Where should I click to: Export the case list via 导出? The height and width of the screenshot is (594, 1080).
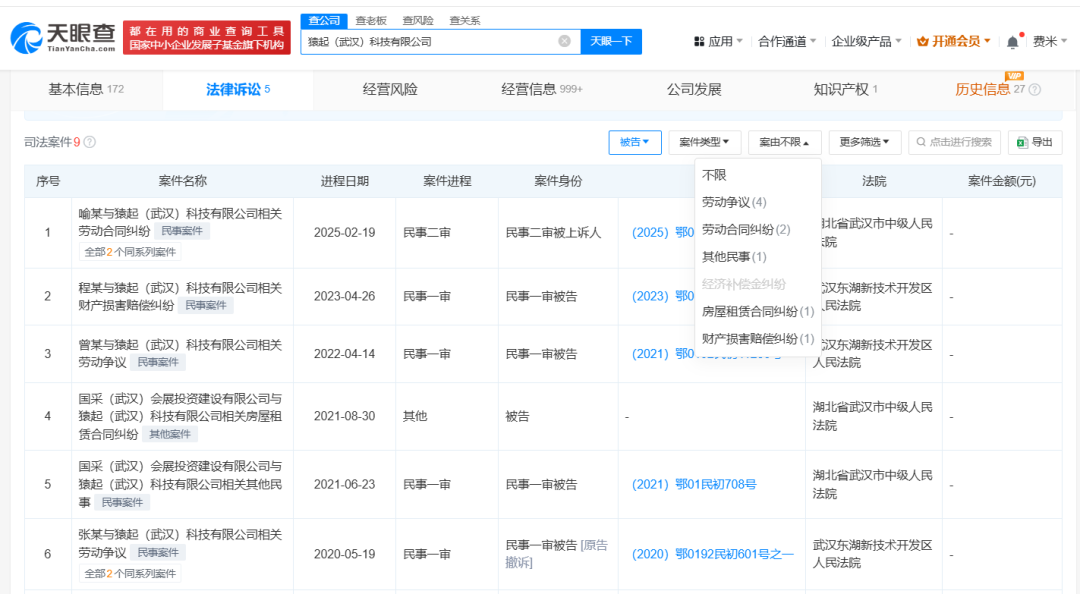click(1035, 143)
